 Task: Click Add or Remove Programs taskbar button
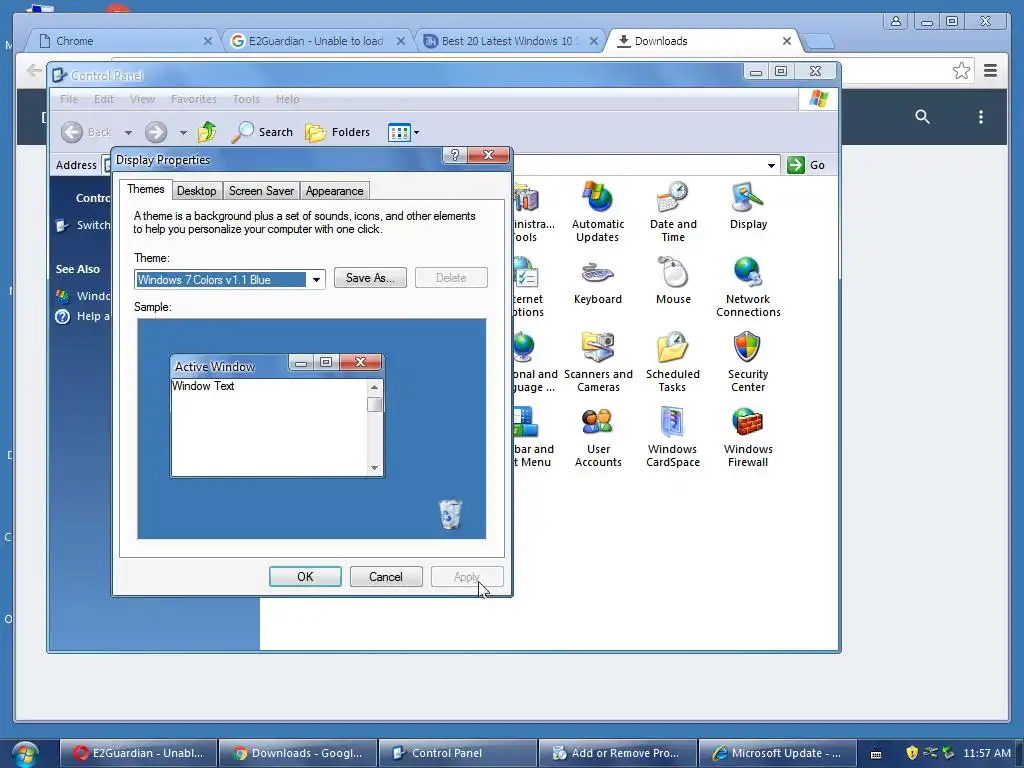point(618,753)
